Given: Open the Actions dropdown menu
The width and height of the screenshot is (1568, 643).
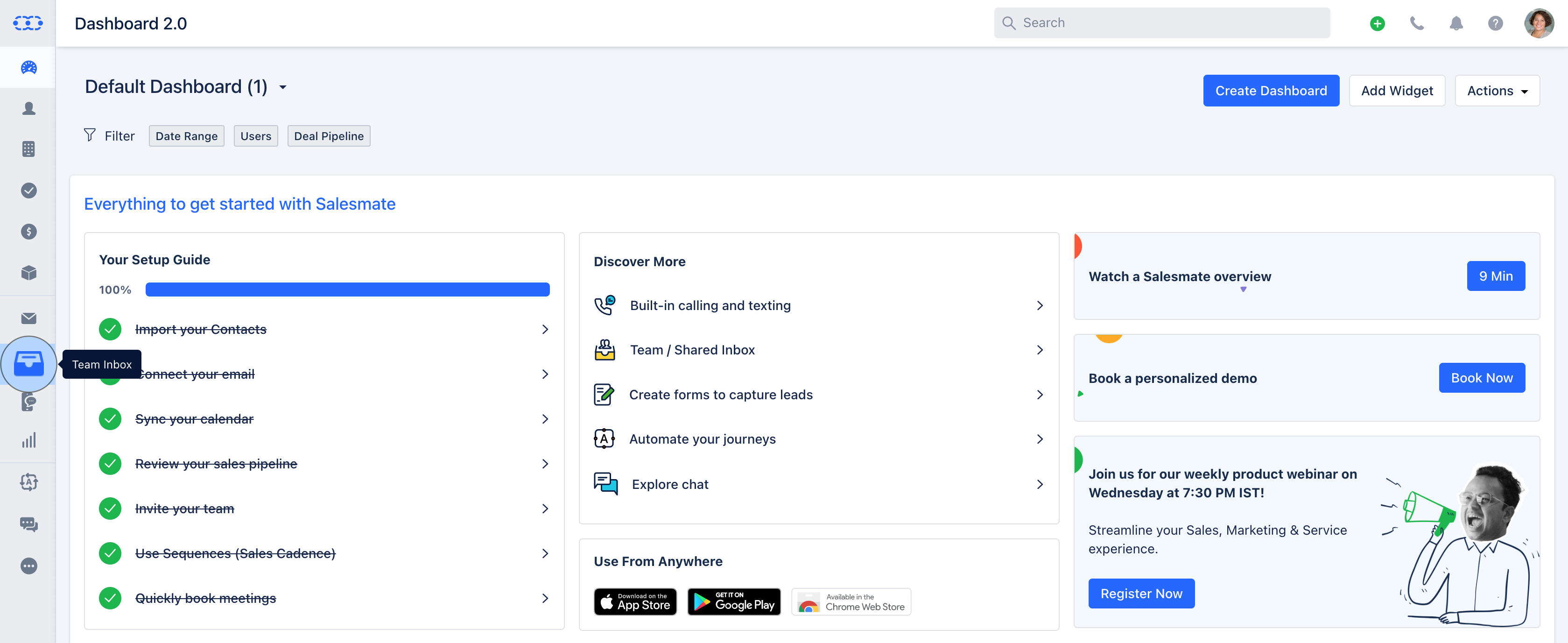Looking at the screenshot, I should pyautogui.click(x=1497, y=90).
